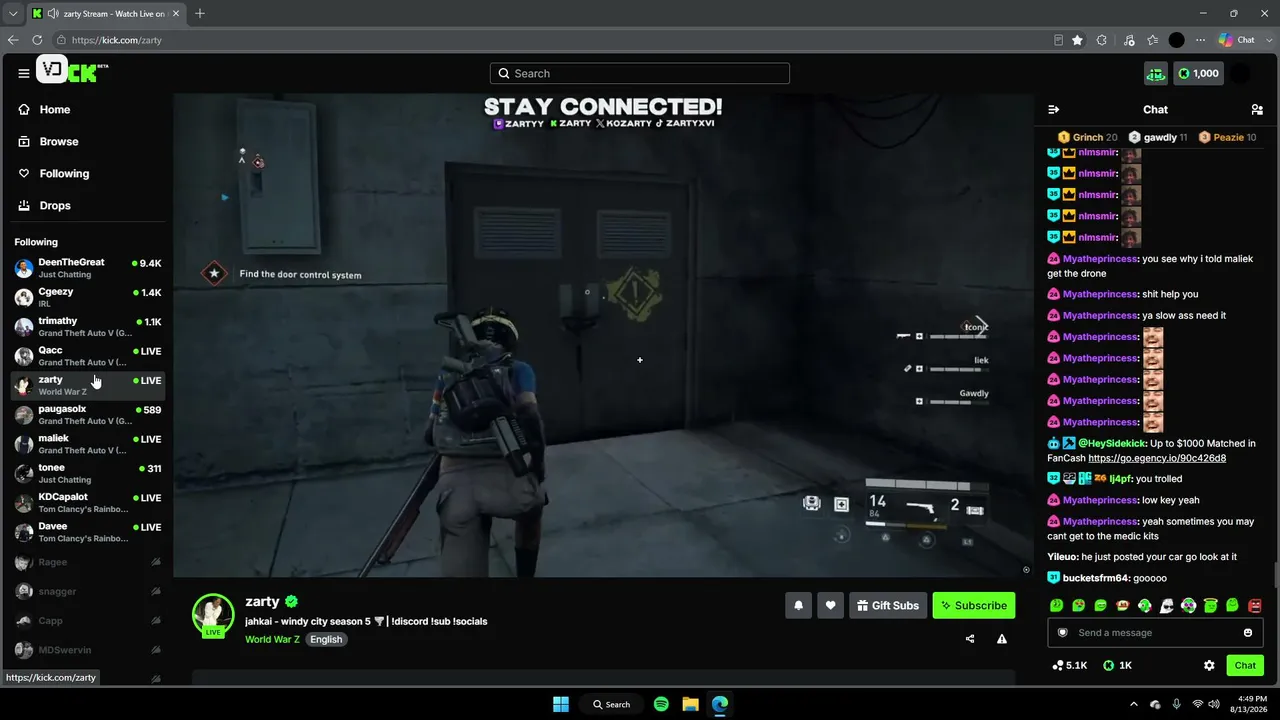
Task: Click Grinch in gift leaderboard
Action: coord(1088,137)
